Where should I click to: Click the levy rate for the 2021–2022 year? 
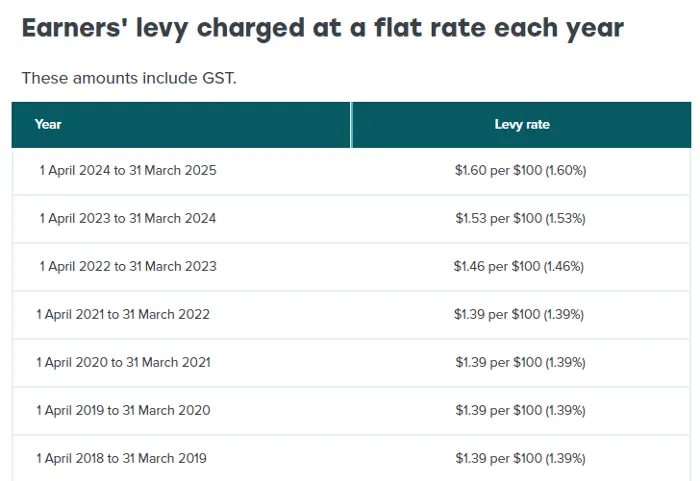pos(520,314)
